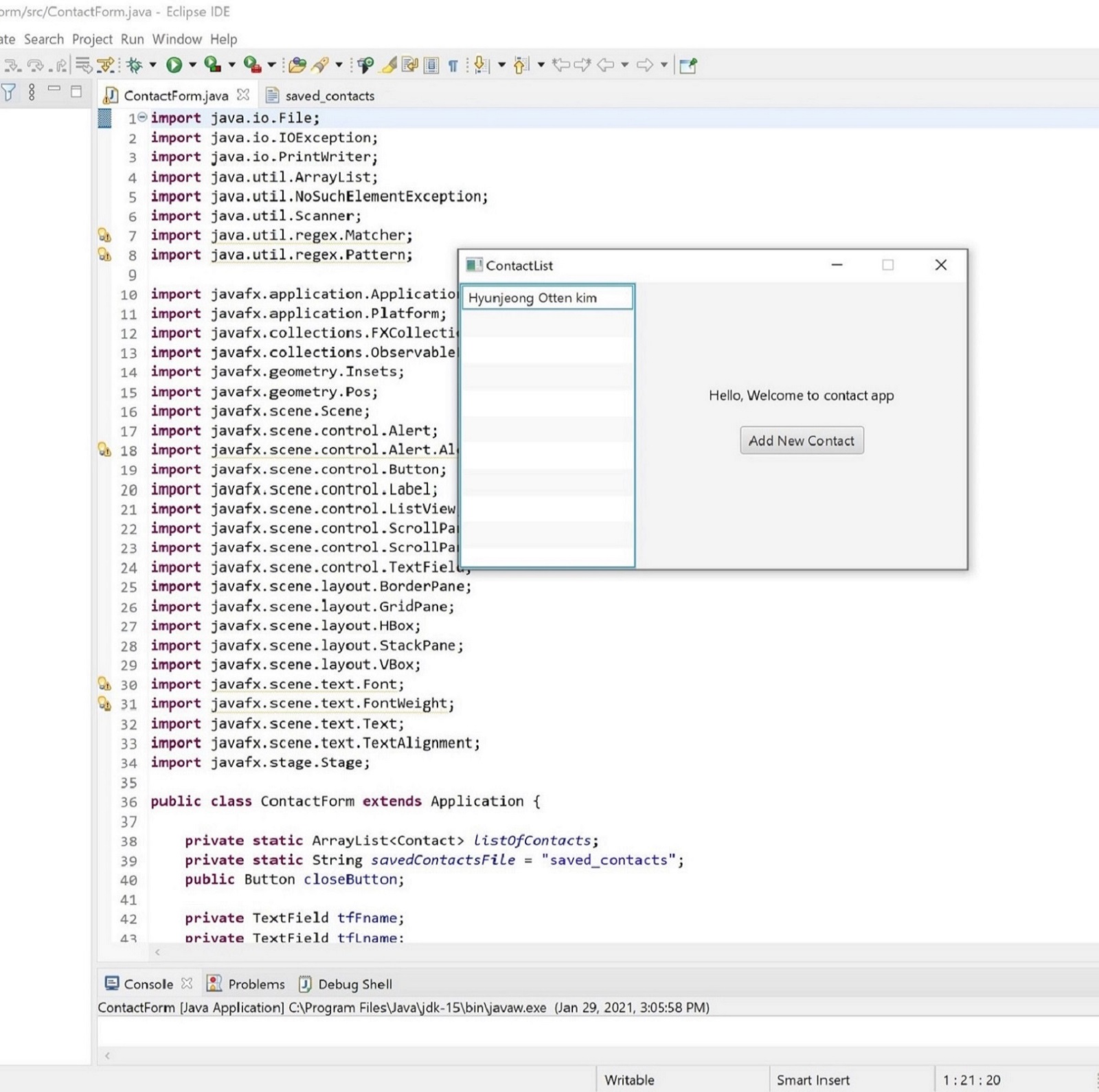Click the External Tools run icon
Viewport: 1099px width, 1092px height.
(253, 65)
